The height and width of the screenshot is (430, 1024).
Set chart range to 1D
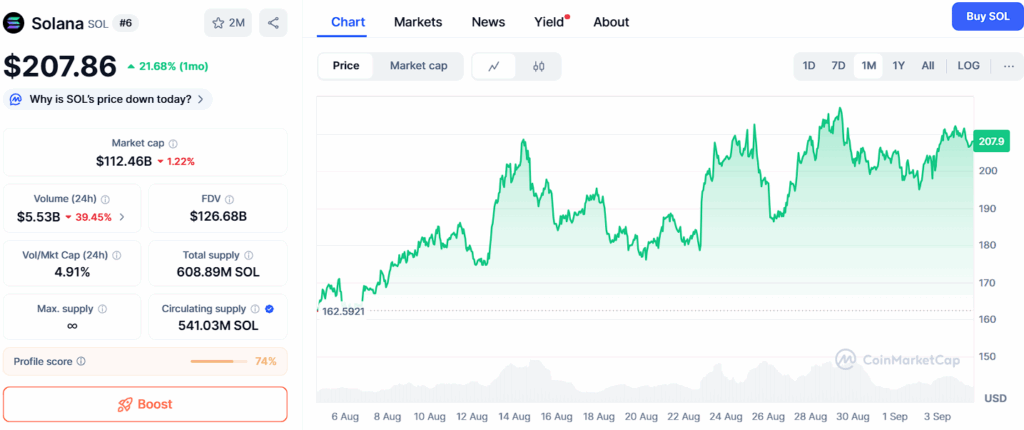(x=808, y=66)
